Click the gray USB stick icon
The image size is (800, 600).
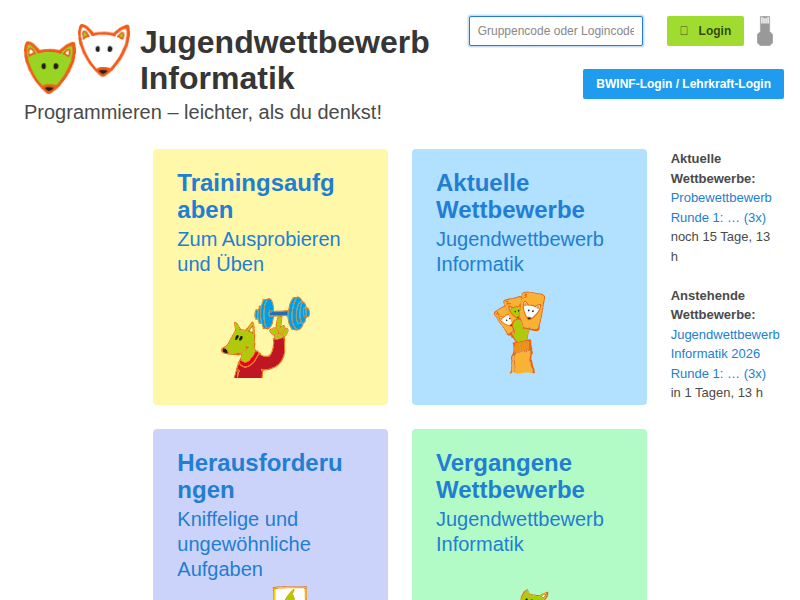coord(765,31)
